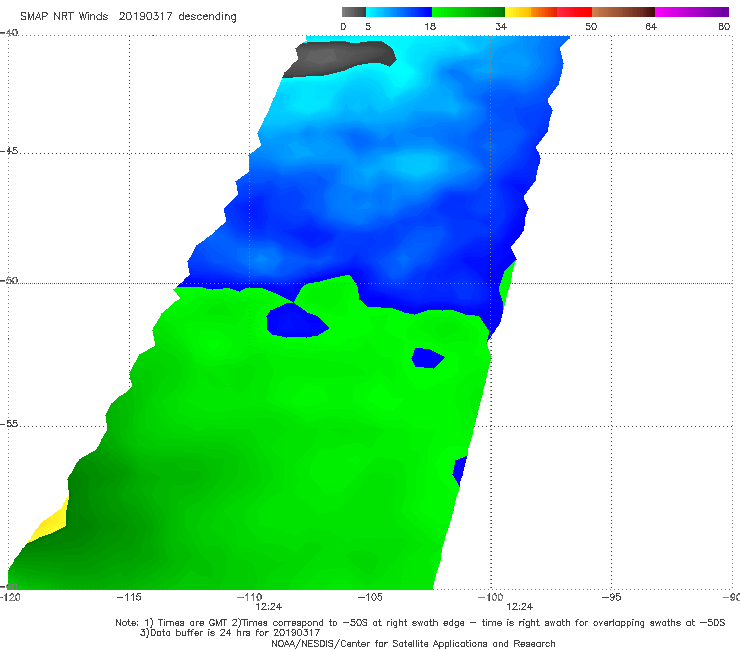Click the note line beginning 'Note: 1) Times are GMT'
740x650 pixels.
(420, 623)
